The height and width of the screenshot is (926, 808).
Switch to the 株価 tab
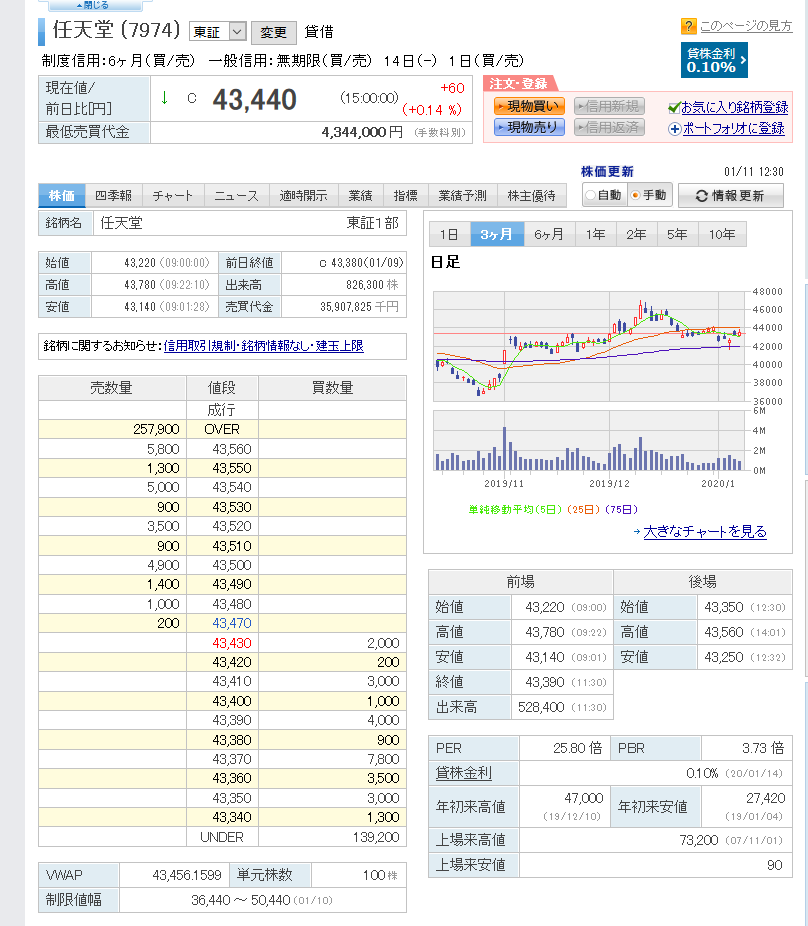pos(62,195)
